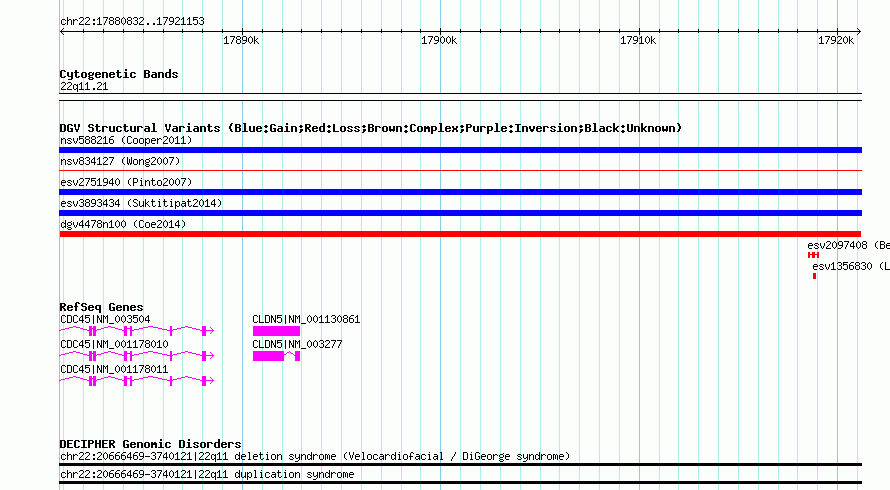Open the nsv834127 (Wong2007) label

(120, 161)
